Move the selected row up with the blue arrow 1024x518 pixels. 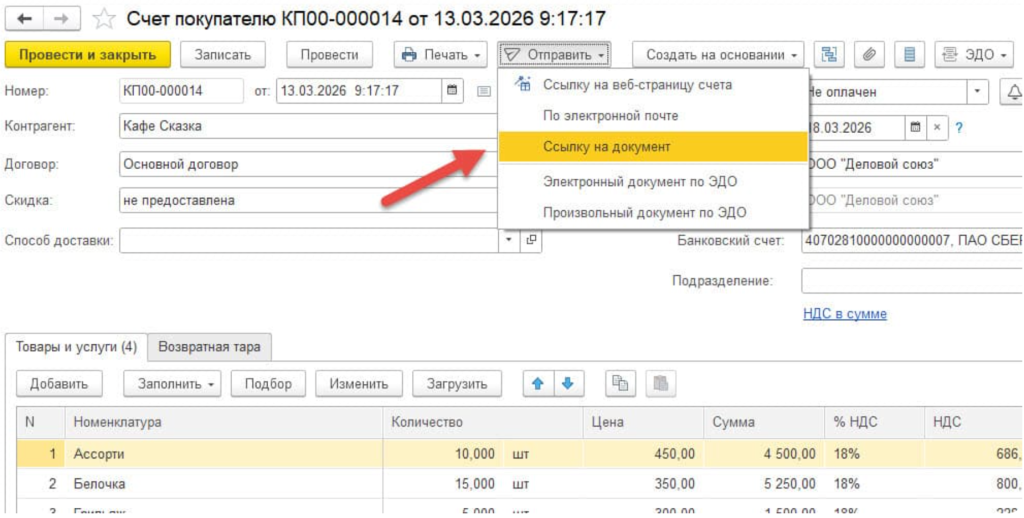pyautogui.click(x=538, y=384)
